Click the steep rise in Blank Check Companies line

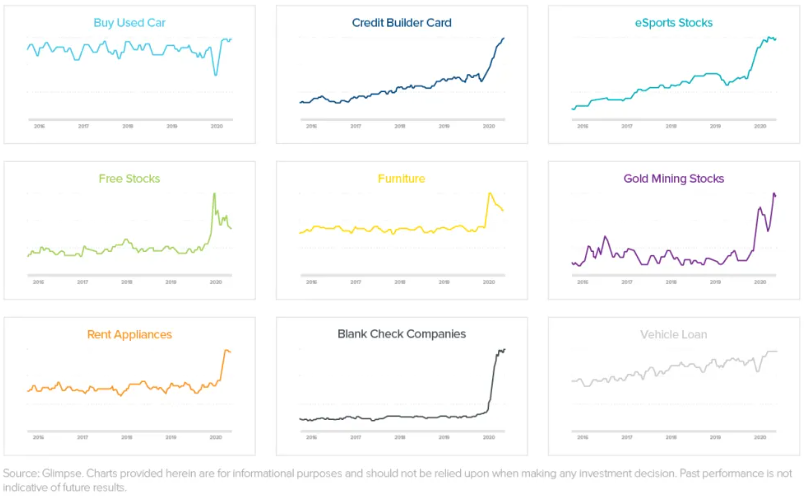coord(493,380)
